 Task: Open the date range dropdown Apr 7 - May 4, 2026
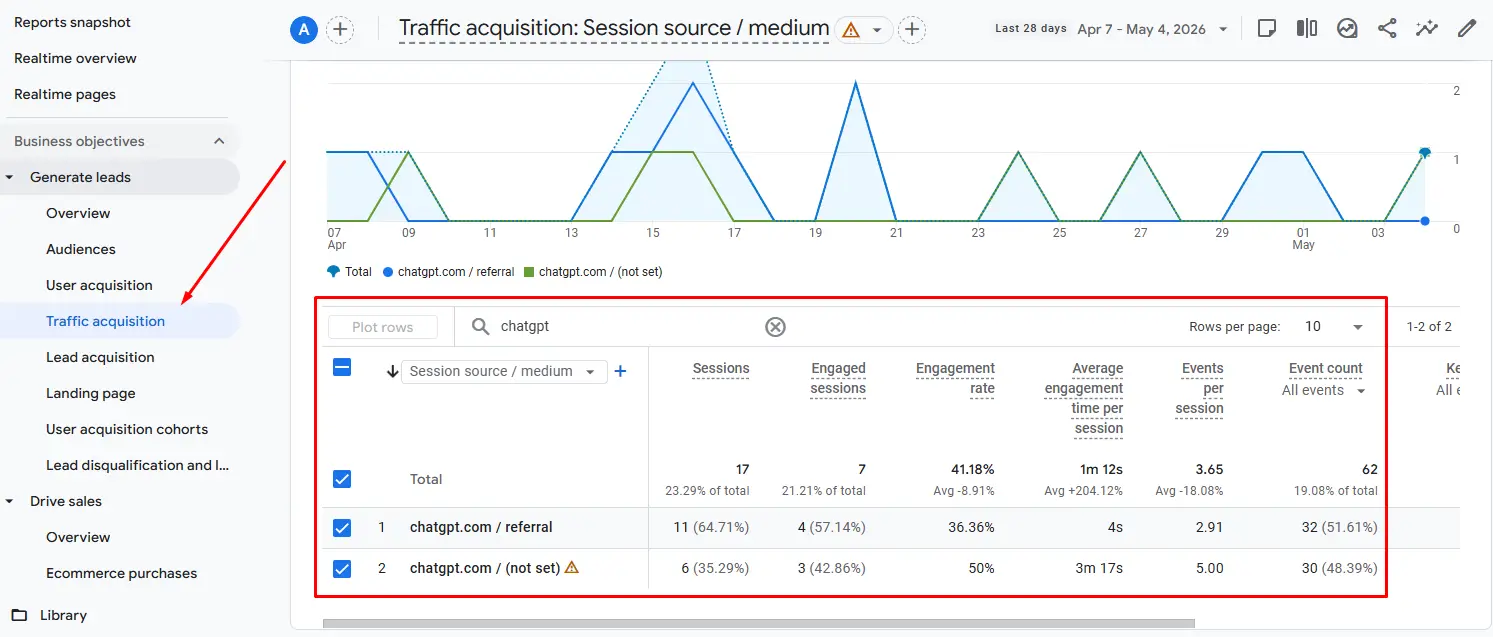(x=1153, y=29)
